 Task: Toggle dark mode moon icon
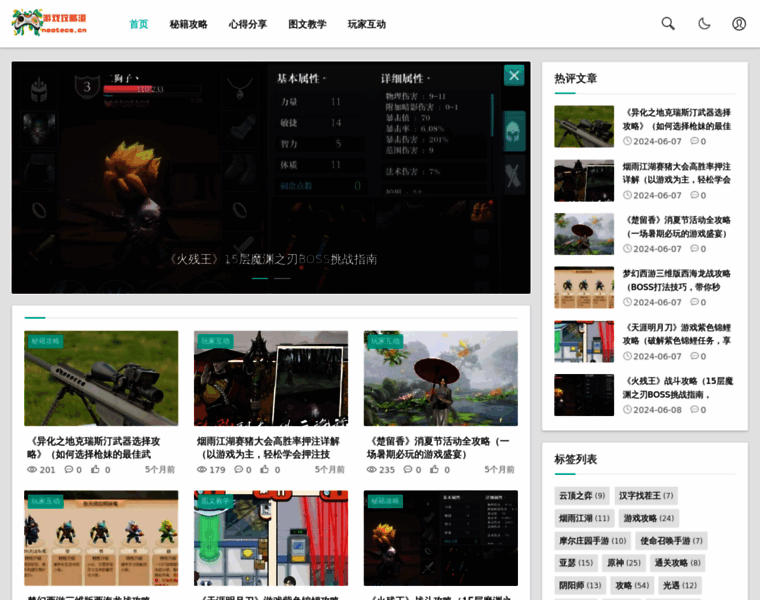704,24
